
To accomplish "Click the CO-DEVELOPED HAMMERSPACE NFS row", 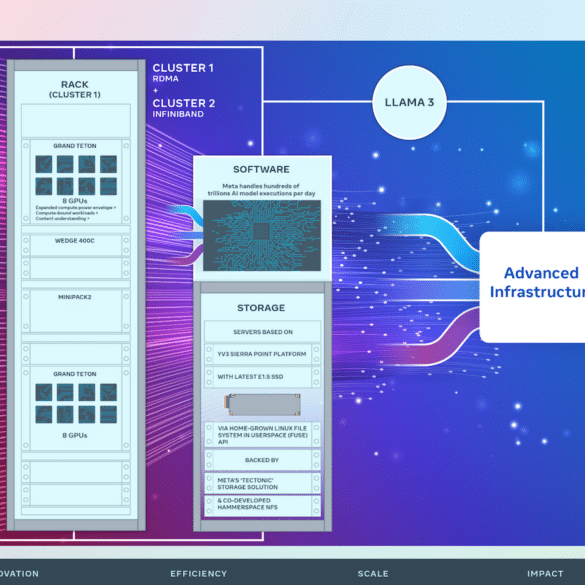I will point(262,506).
